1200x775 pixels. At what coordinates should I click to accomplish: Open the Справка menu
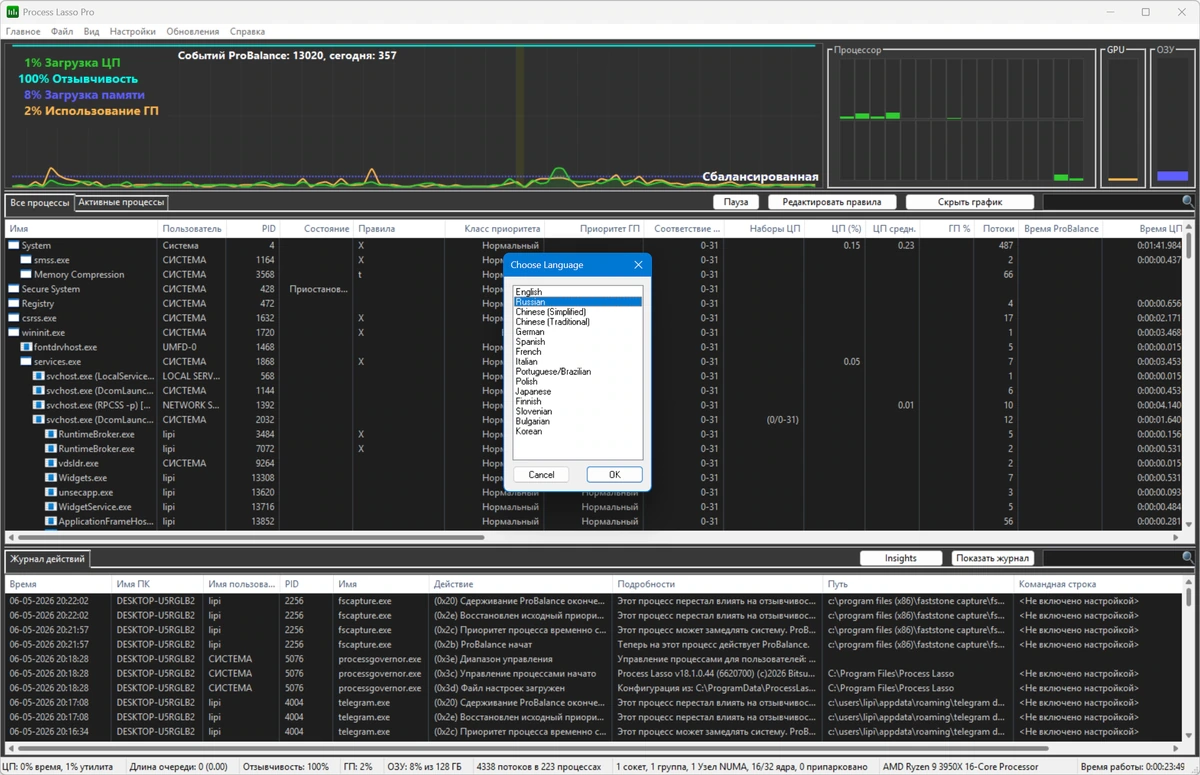coord(247,32)
